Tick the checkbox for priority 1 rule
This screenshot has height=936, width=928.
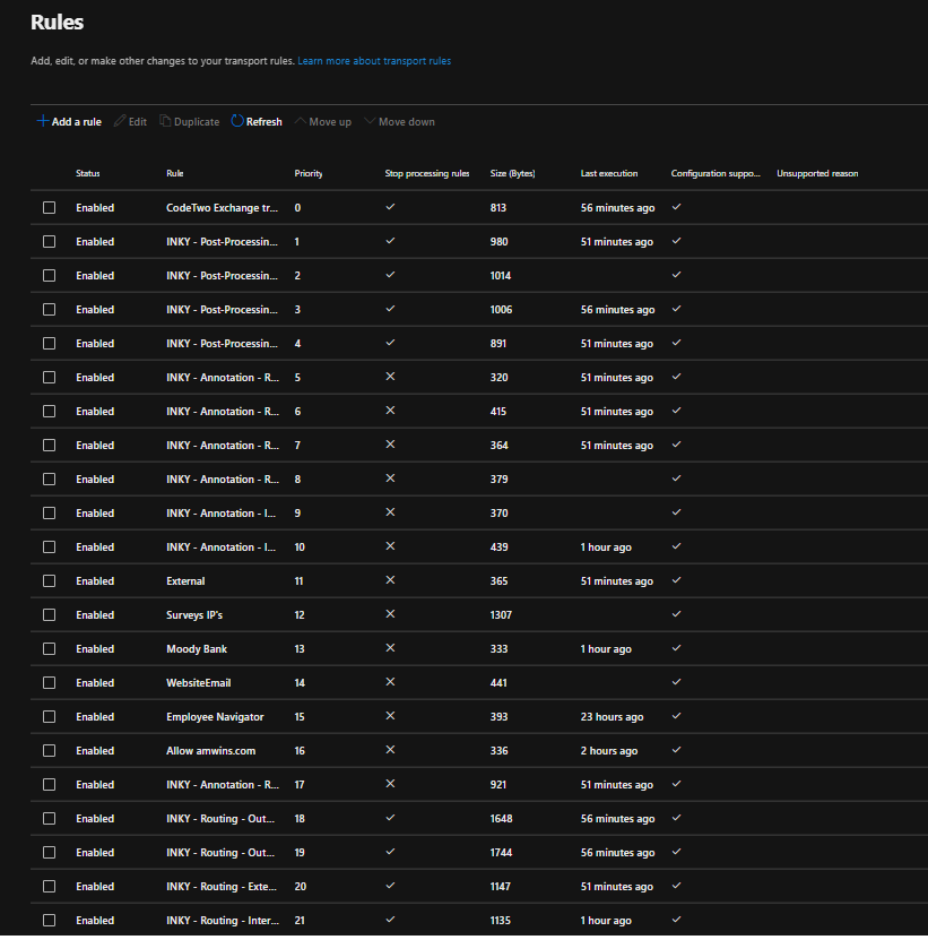(49, 242)
